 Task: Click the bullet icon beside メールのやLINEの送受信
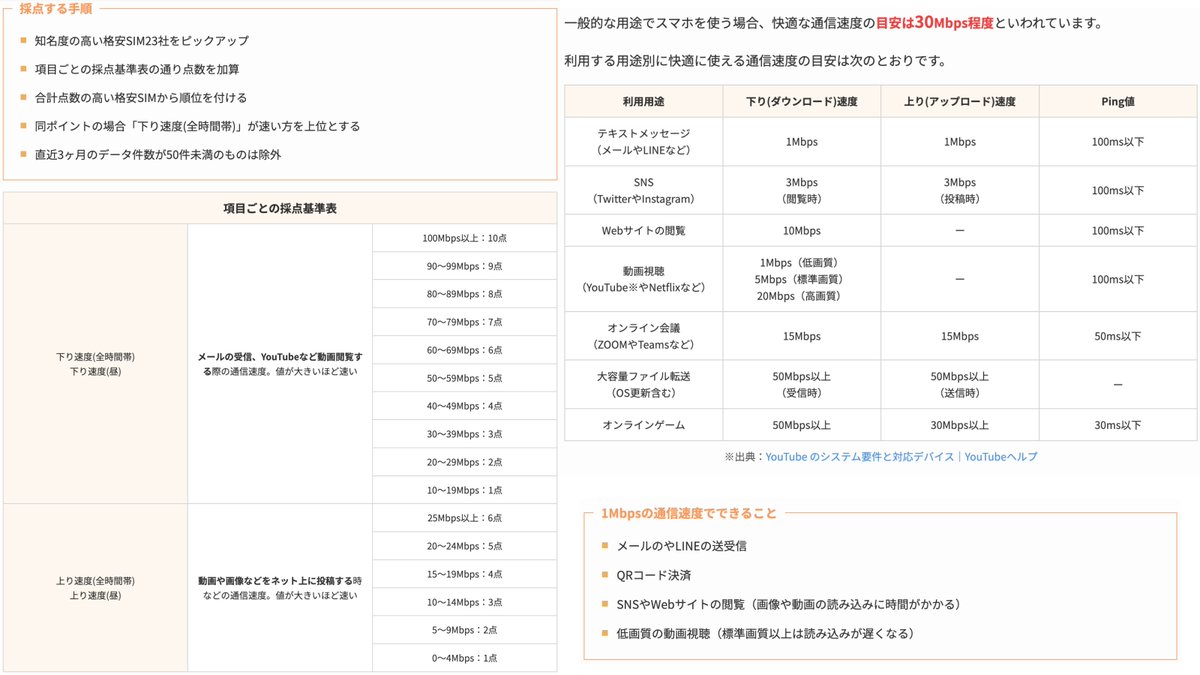(603, 548)
